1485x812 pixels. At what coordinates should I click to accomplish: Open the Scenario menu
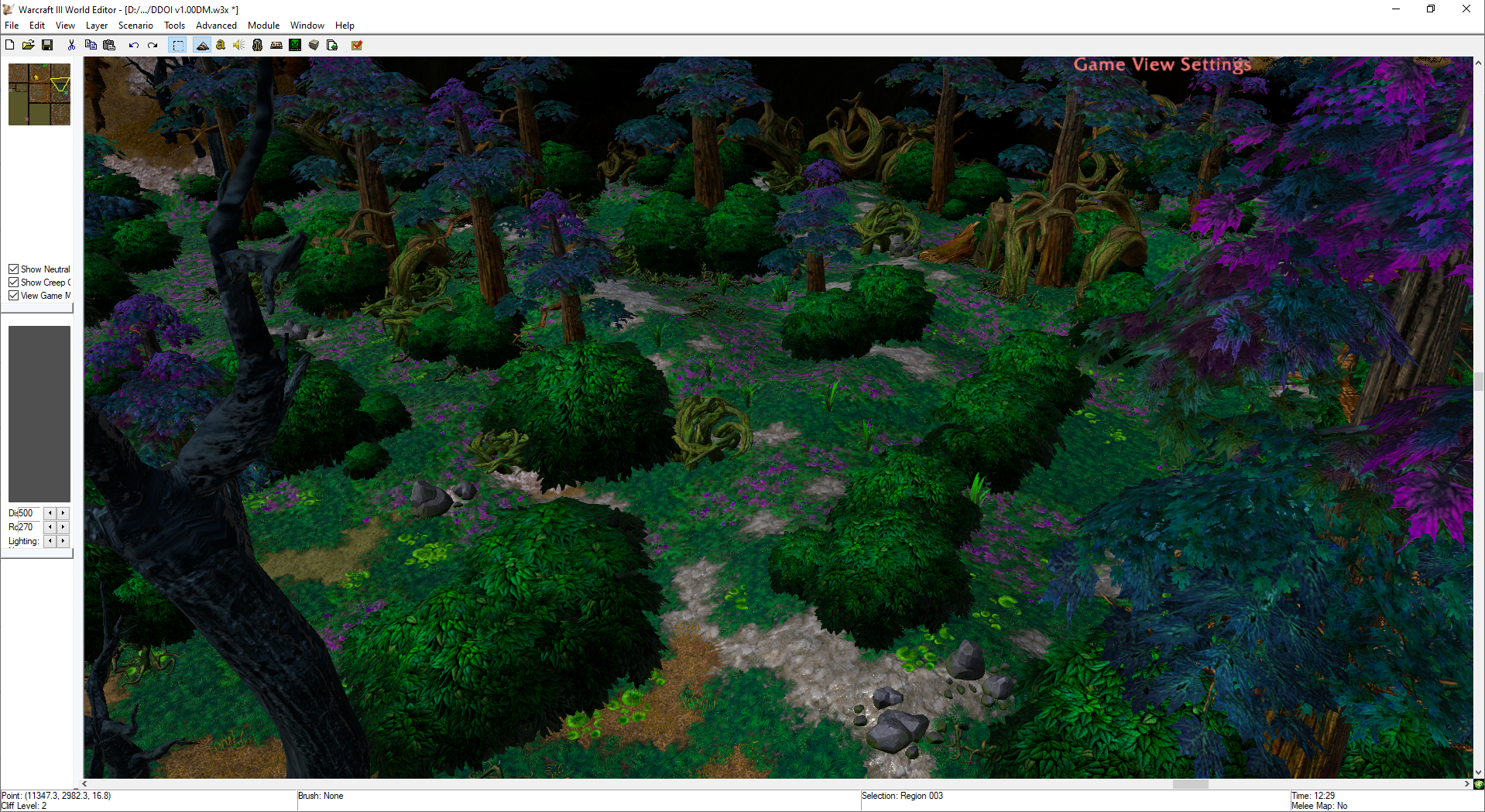(x=135, y=26)
